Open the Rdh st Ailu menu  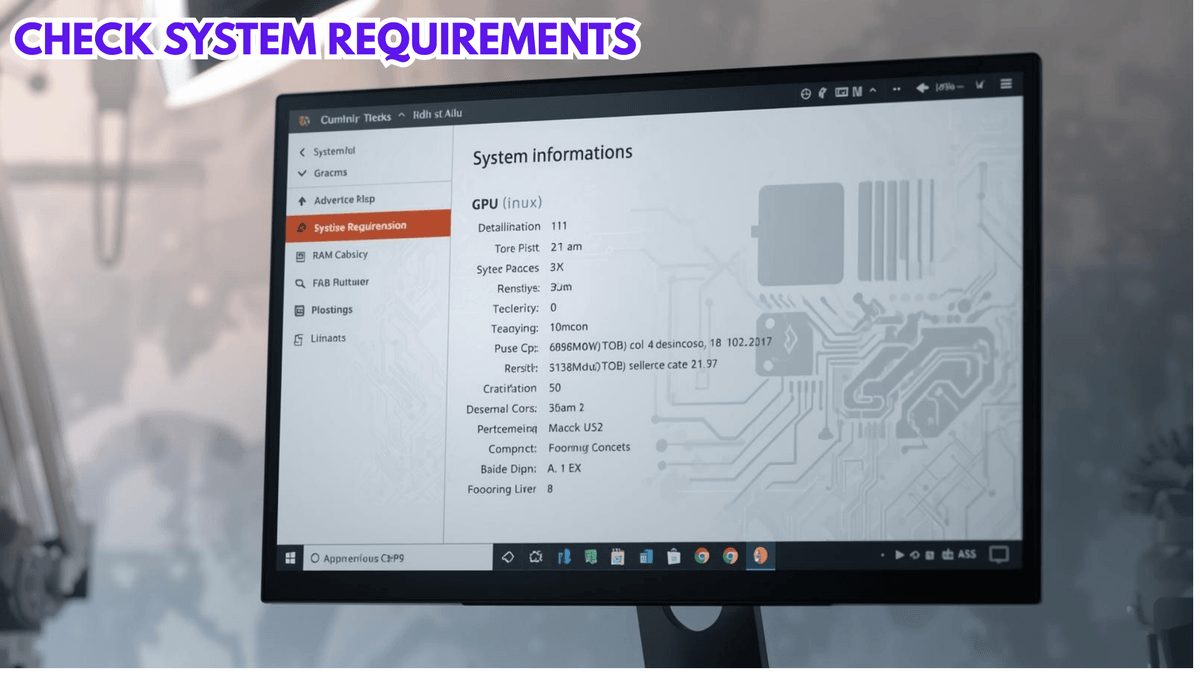437,115
